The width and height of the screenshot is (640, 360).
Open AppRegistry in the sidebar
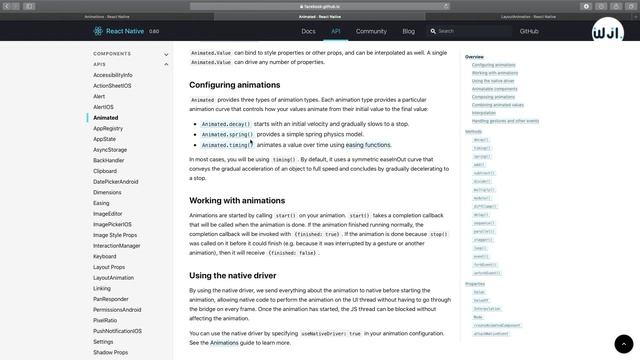click(108, 128)
